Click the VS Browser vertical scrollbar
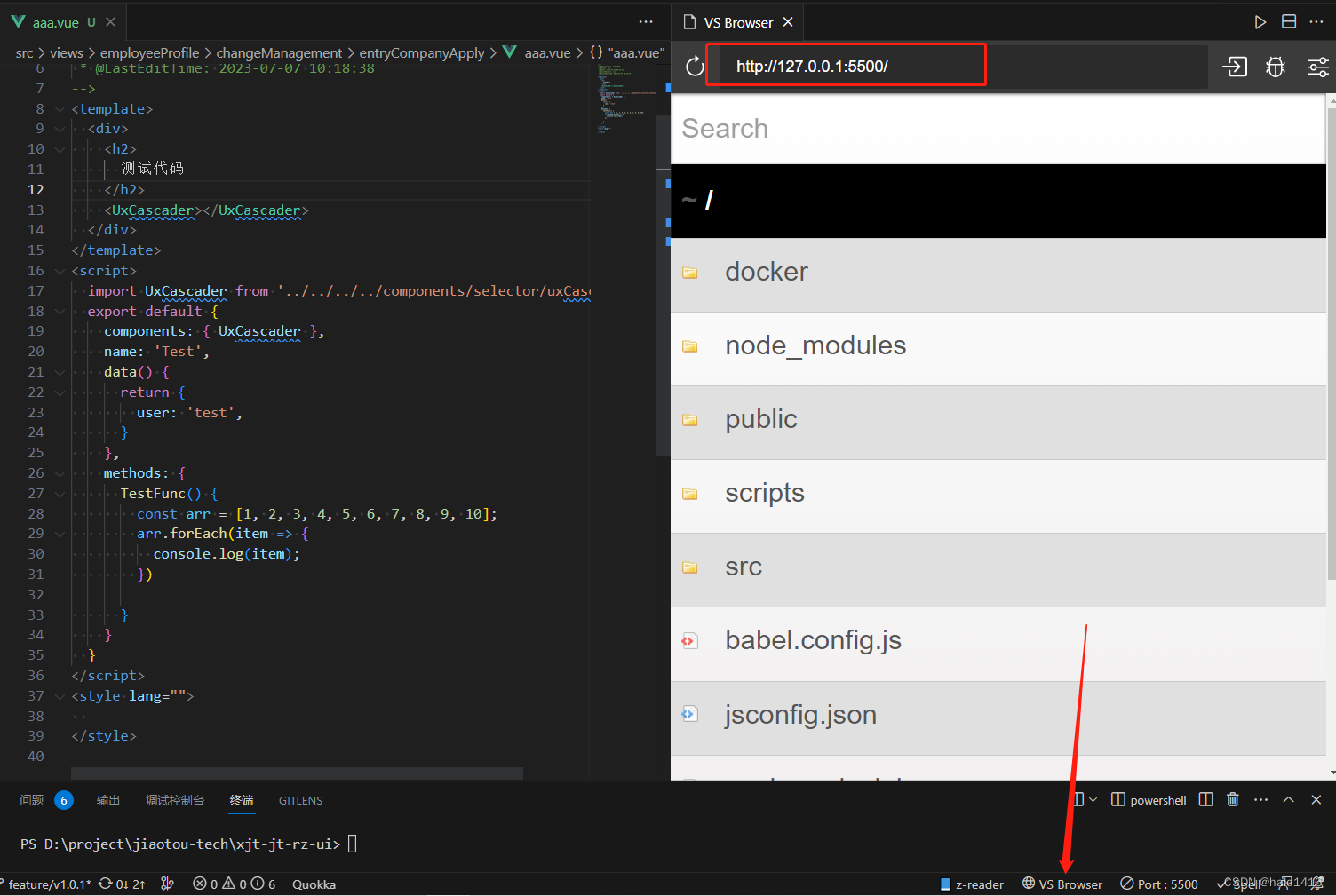This screenshot has height=896, width=1336. coord(1331,343)
